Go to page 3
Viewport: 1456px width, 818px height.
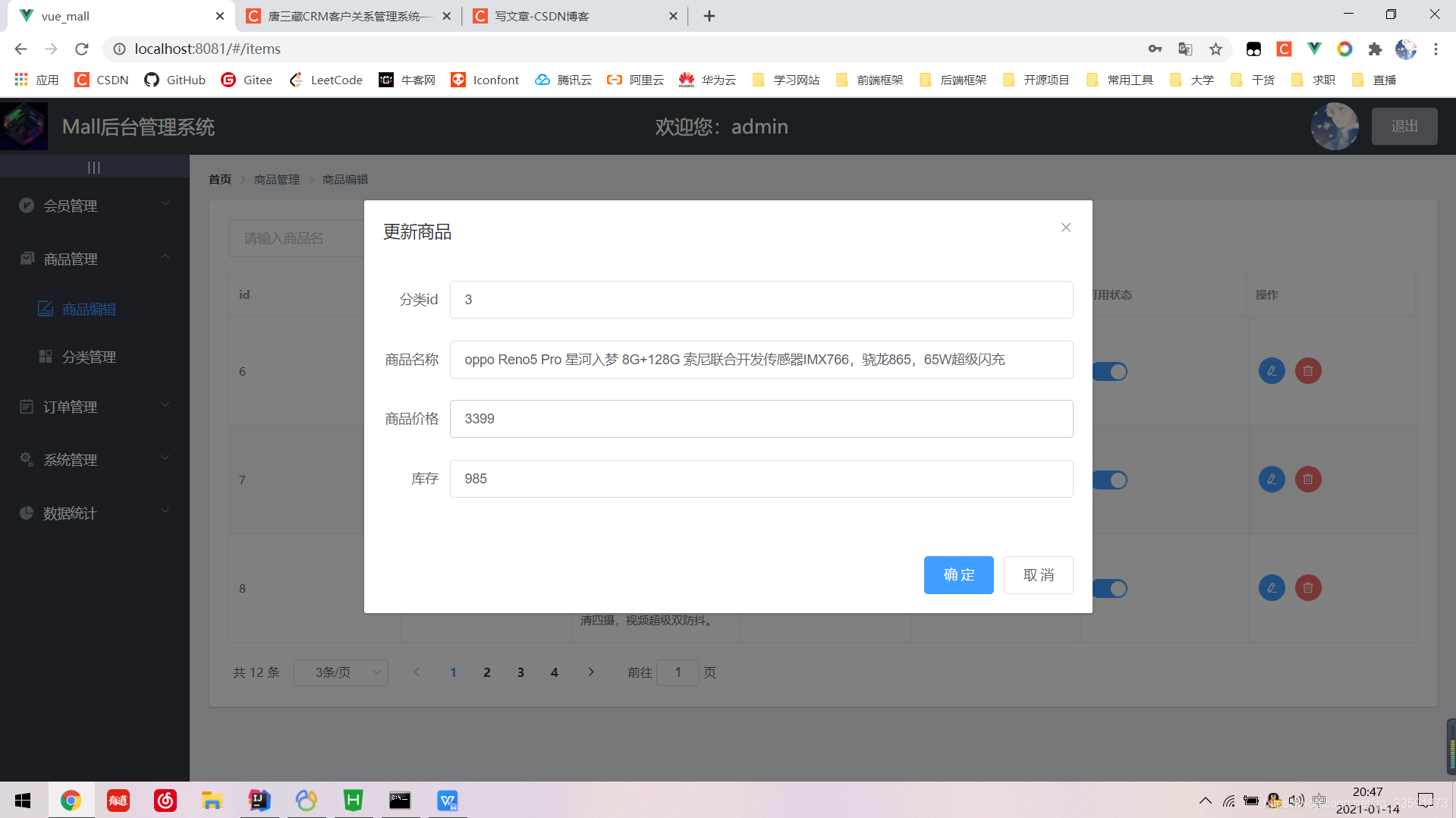[x=520, y=673]
